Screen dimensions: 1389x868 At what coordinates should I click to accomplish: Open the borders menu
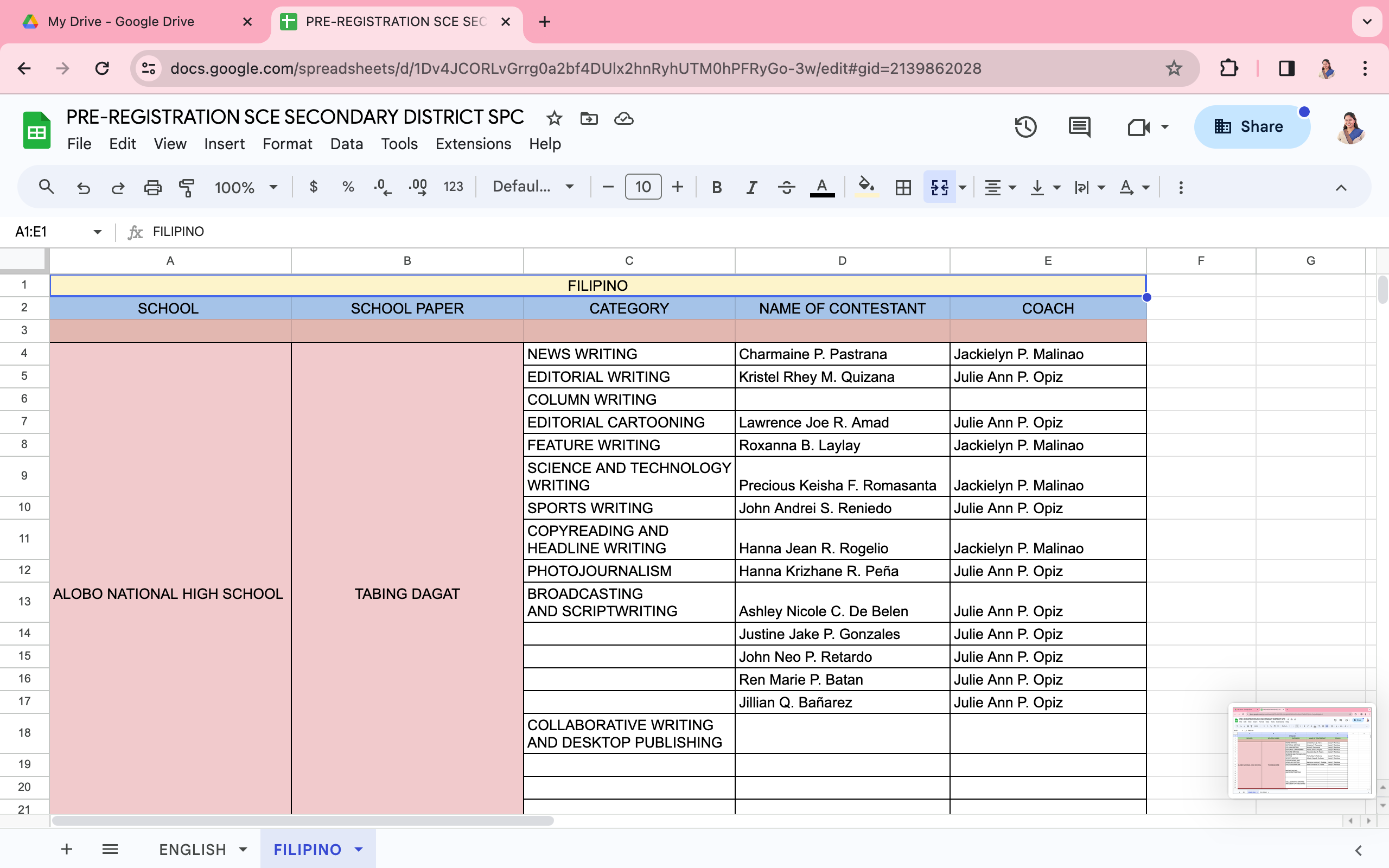903,187
